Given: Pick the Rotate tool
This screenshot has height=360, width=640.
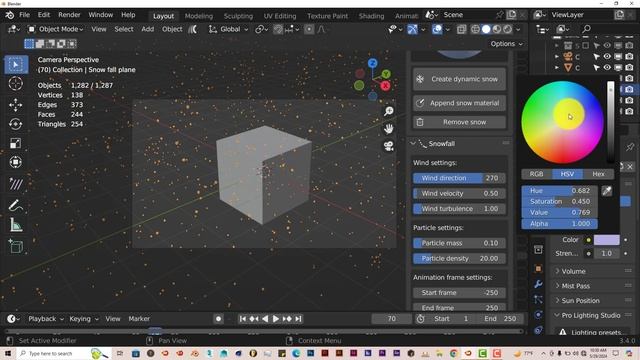Looking at the screenshot, I should coord(16,124).
